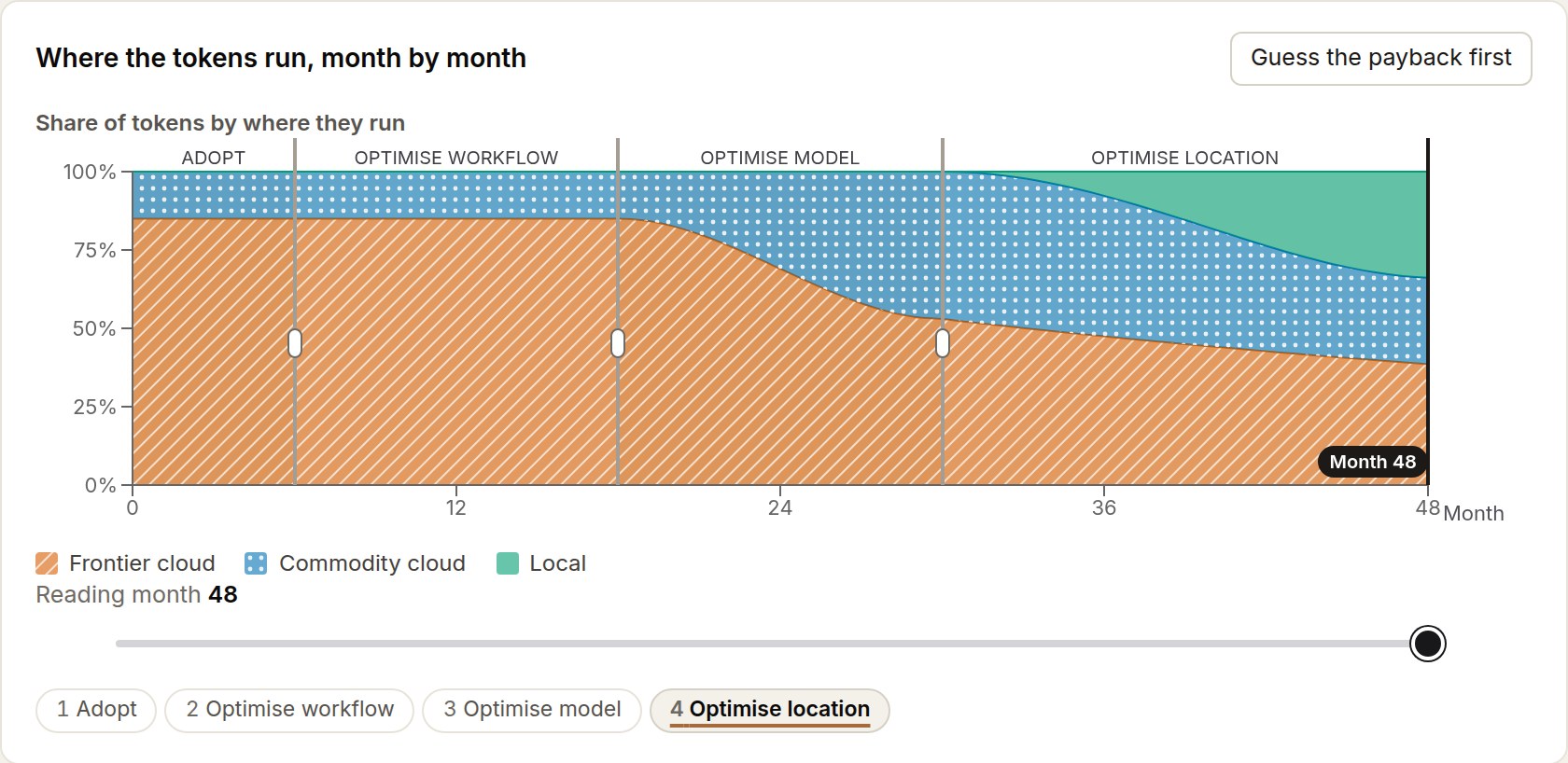Click the OPTIMISE MODEL phase header

tap(780, 158)
